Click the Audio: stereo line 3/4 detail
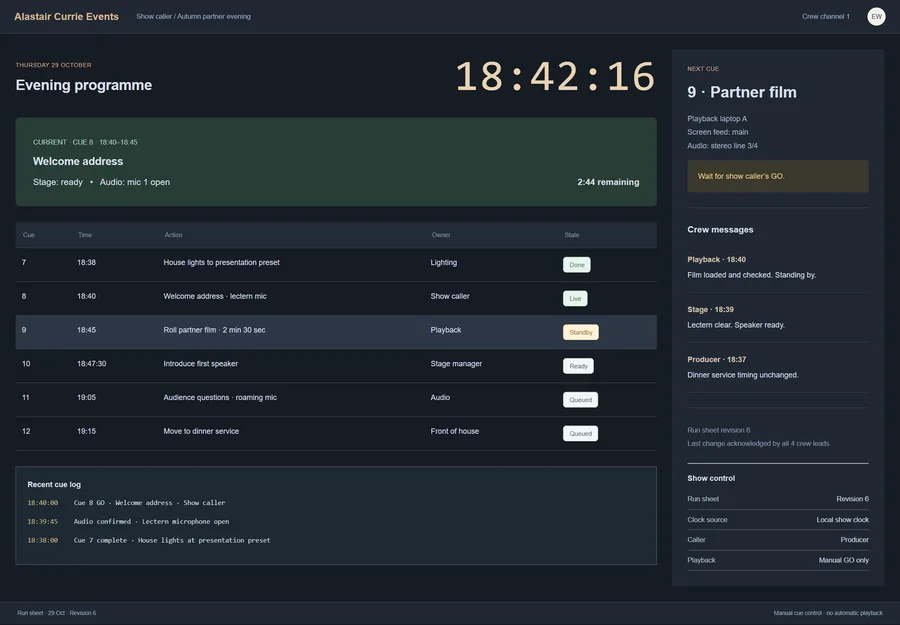 point(722,146)
